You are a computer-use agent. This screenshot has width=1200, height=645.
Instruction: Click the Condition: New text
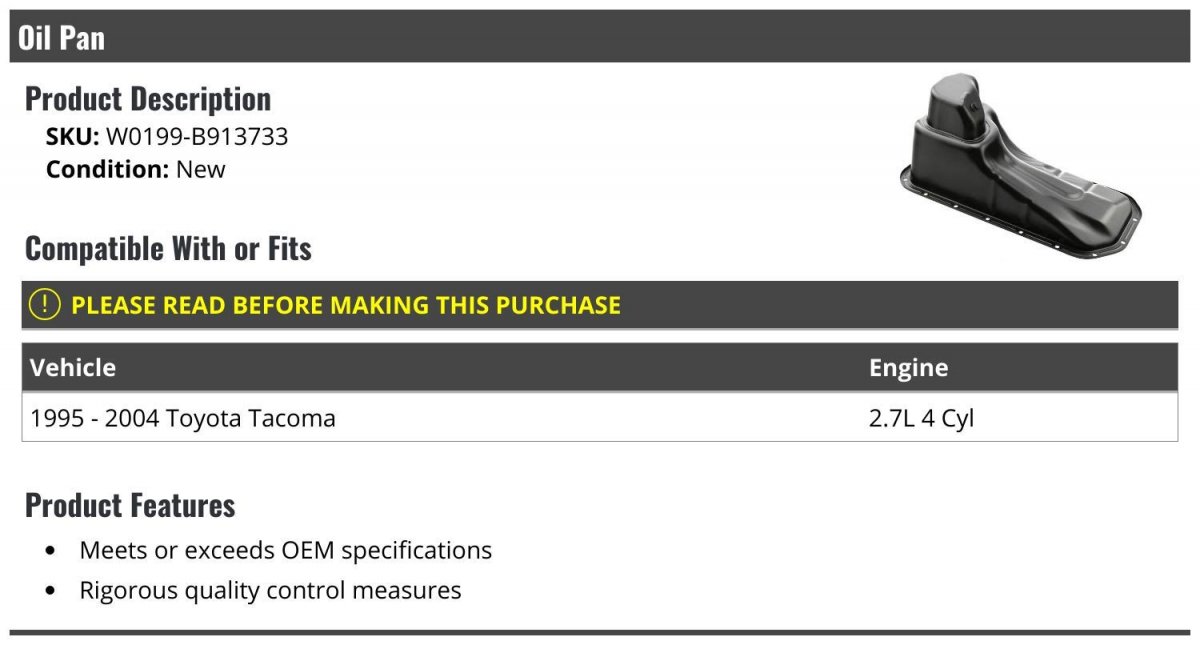[136, 169]
